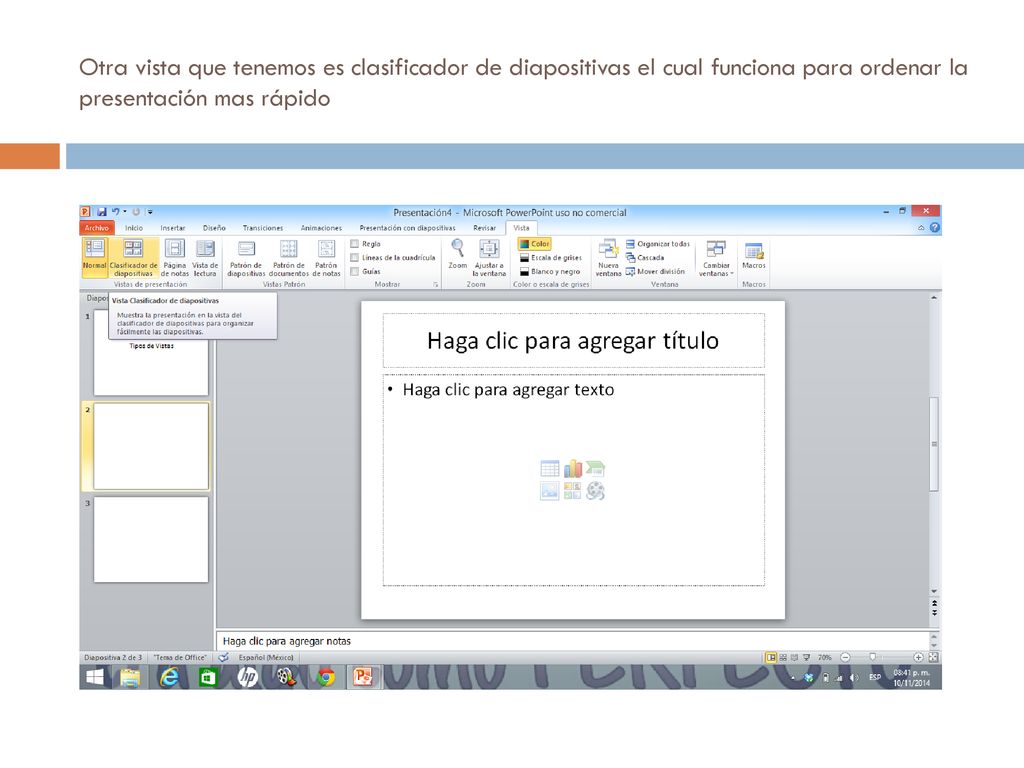The image size is (1024, 768).
Task: Select Blanco y negro mode
Action: click(550, 271)
